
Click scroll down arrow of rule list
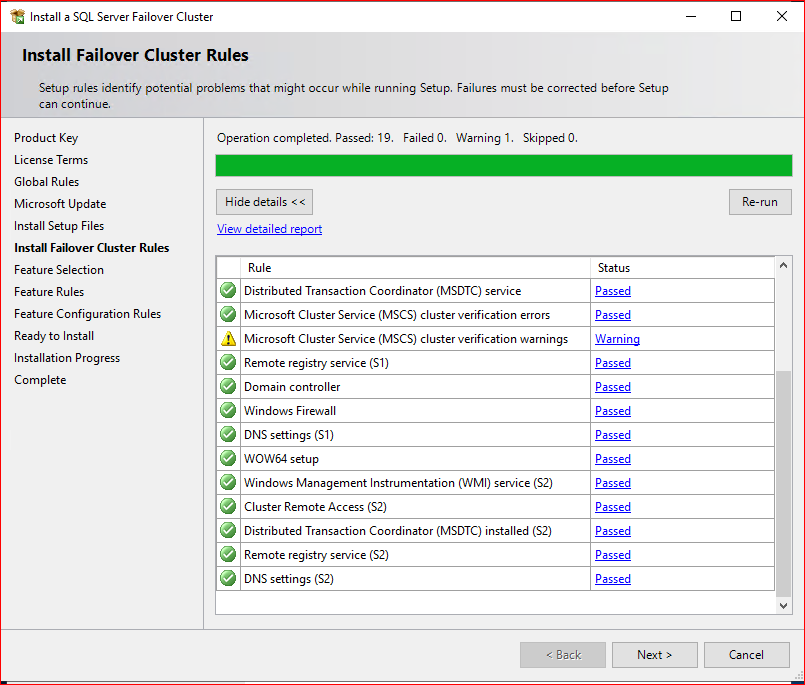tap(783, 605)
